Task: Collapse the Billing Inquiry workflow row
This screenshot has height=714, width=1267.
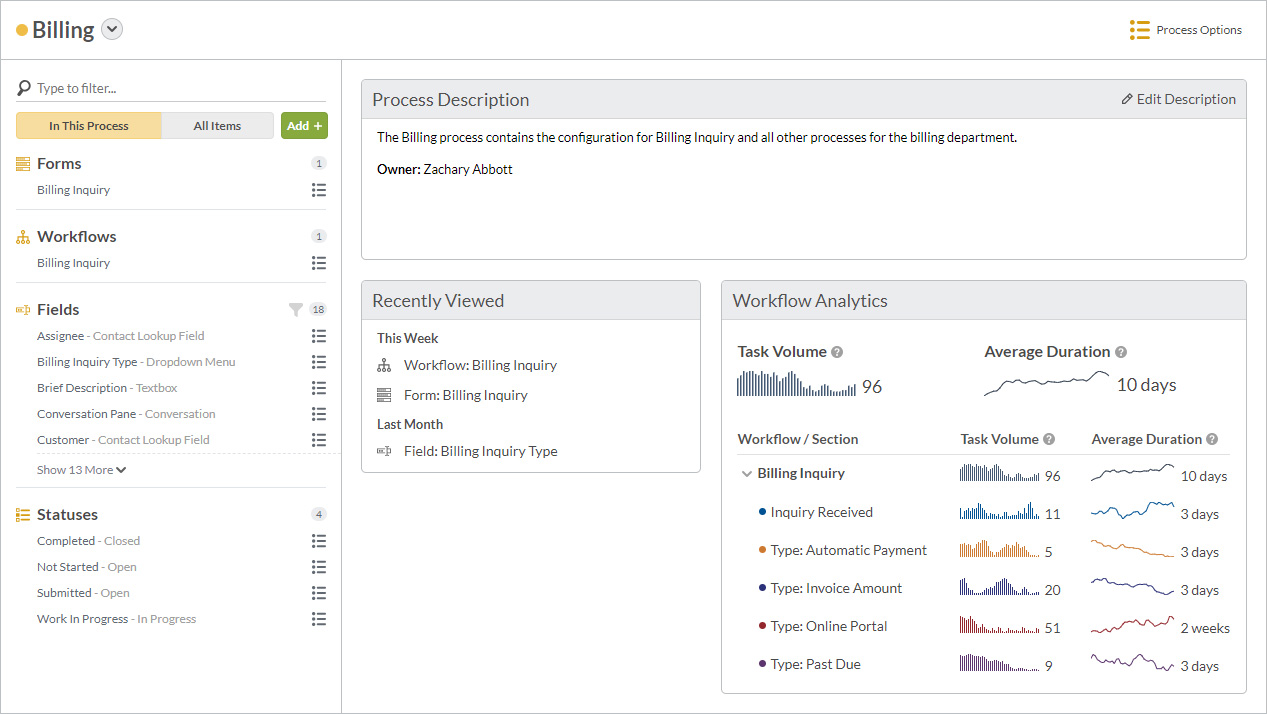Action: pyautogui.click(x=746, y=474)
